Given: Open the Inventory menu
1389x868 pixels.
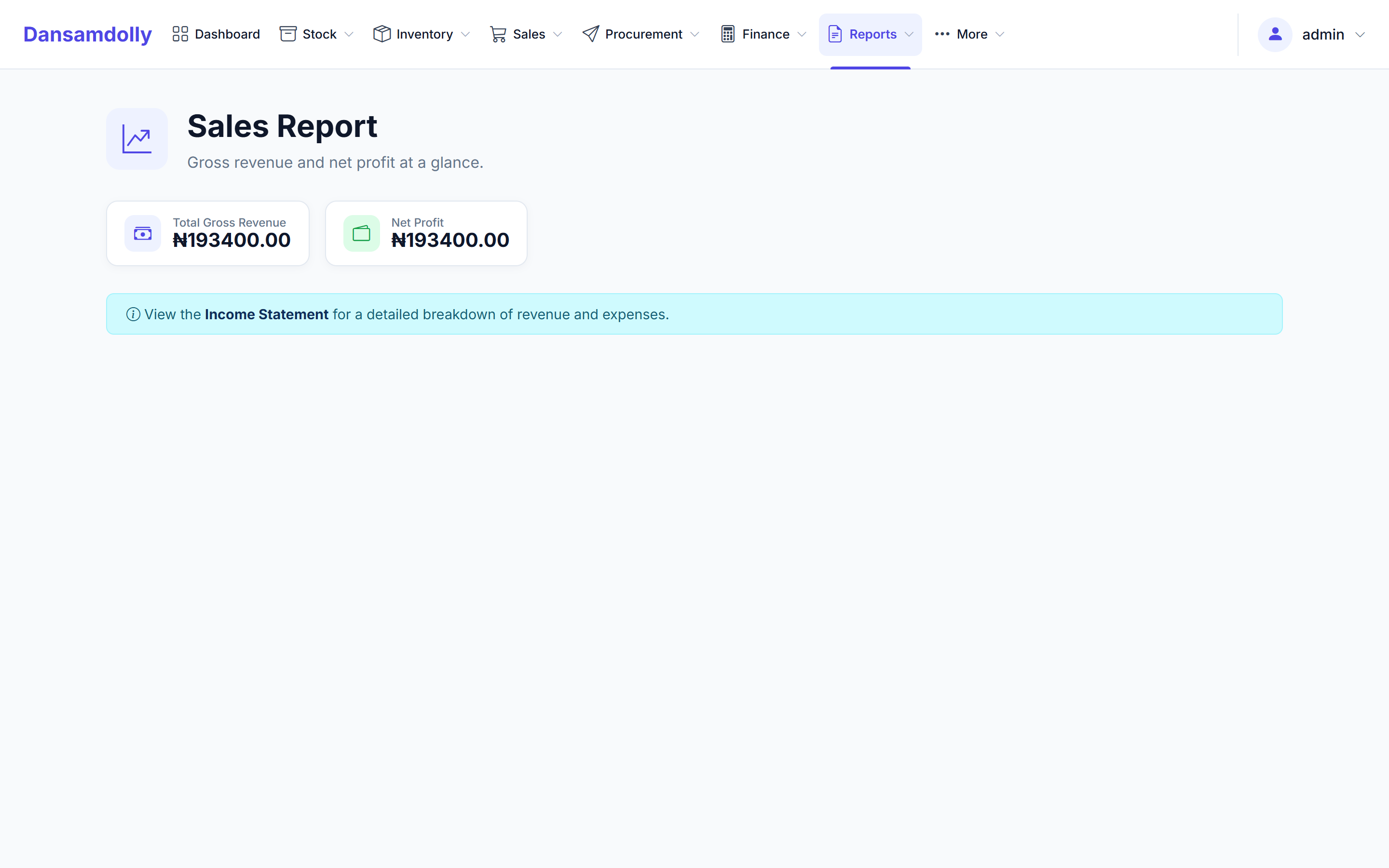Looking at the screenshot, I should [422, 34].
